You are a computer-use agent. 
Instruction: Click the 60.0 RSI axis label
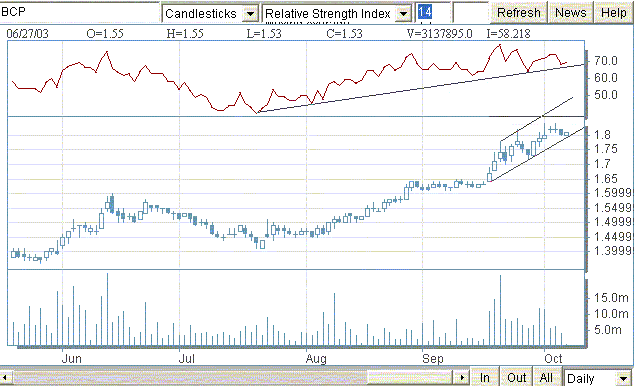pos(606,77)
